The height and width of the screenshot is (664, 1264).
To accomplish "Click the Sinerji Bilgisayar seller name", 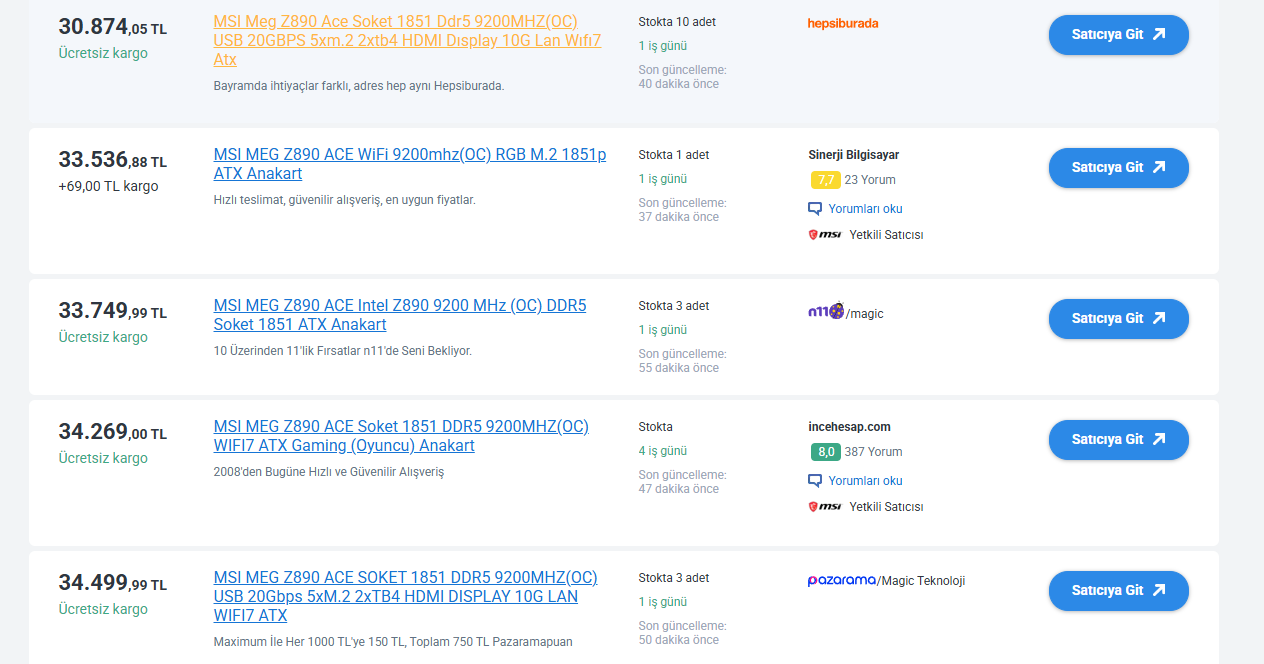I will [853, 155].
